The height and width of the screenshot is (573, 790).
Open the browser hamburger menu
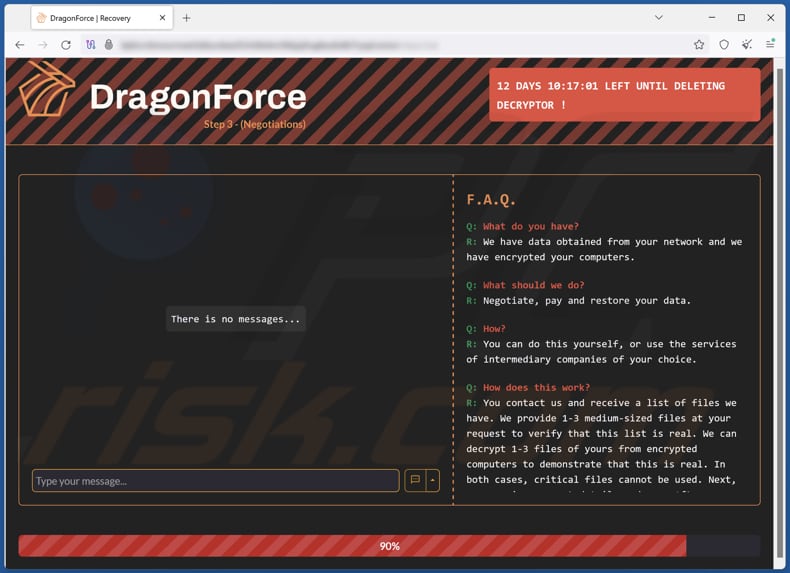coord(770,44)
